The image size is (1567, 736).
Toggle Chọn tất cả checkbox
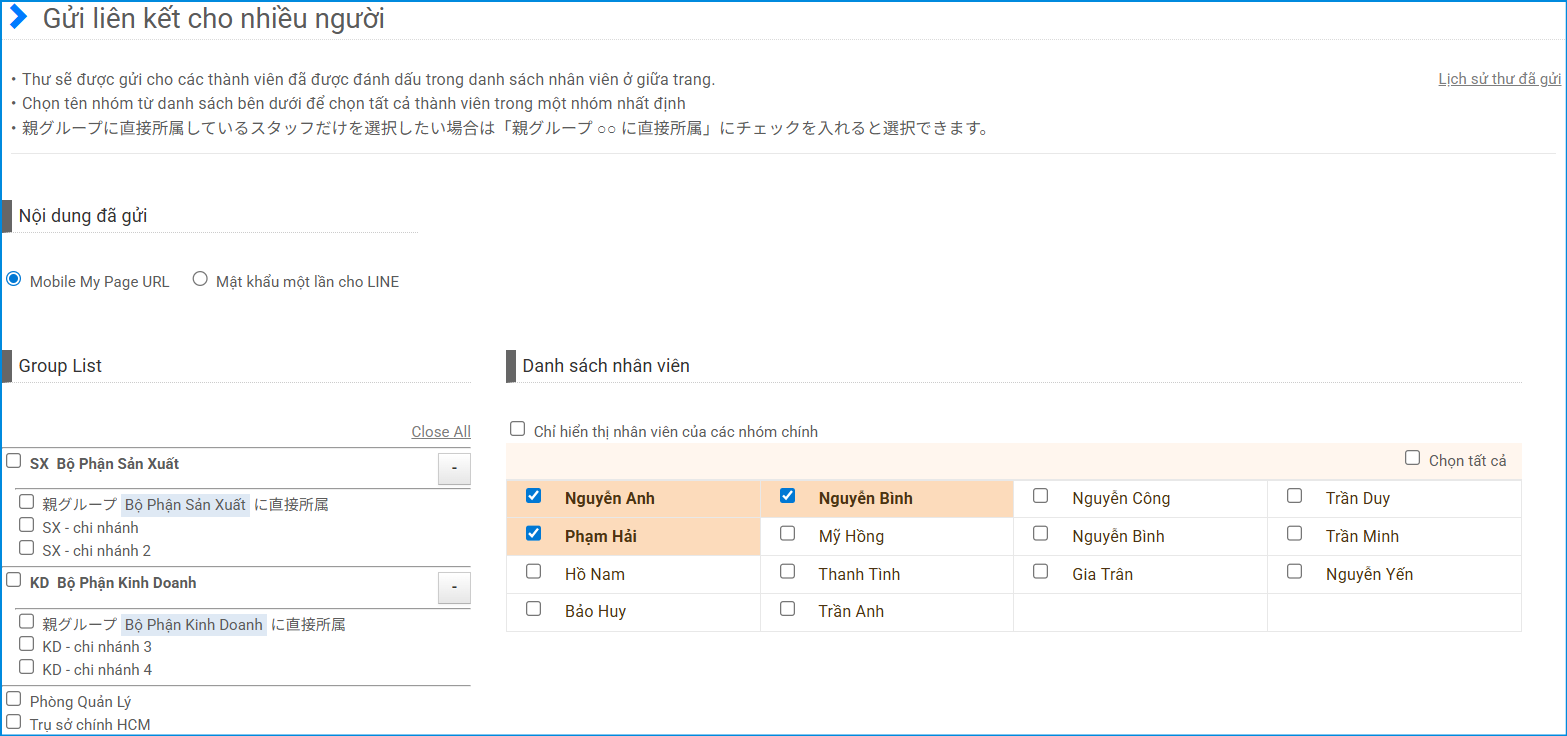(1412, 458)
